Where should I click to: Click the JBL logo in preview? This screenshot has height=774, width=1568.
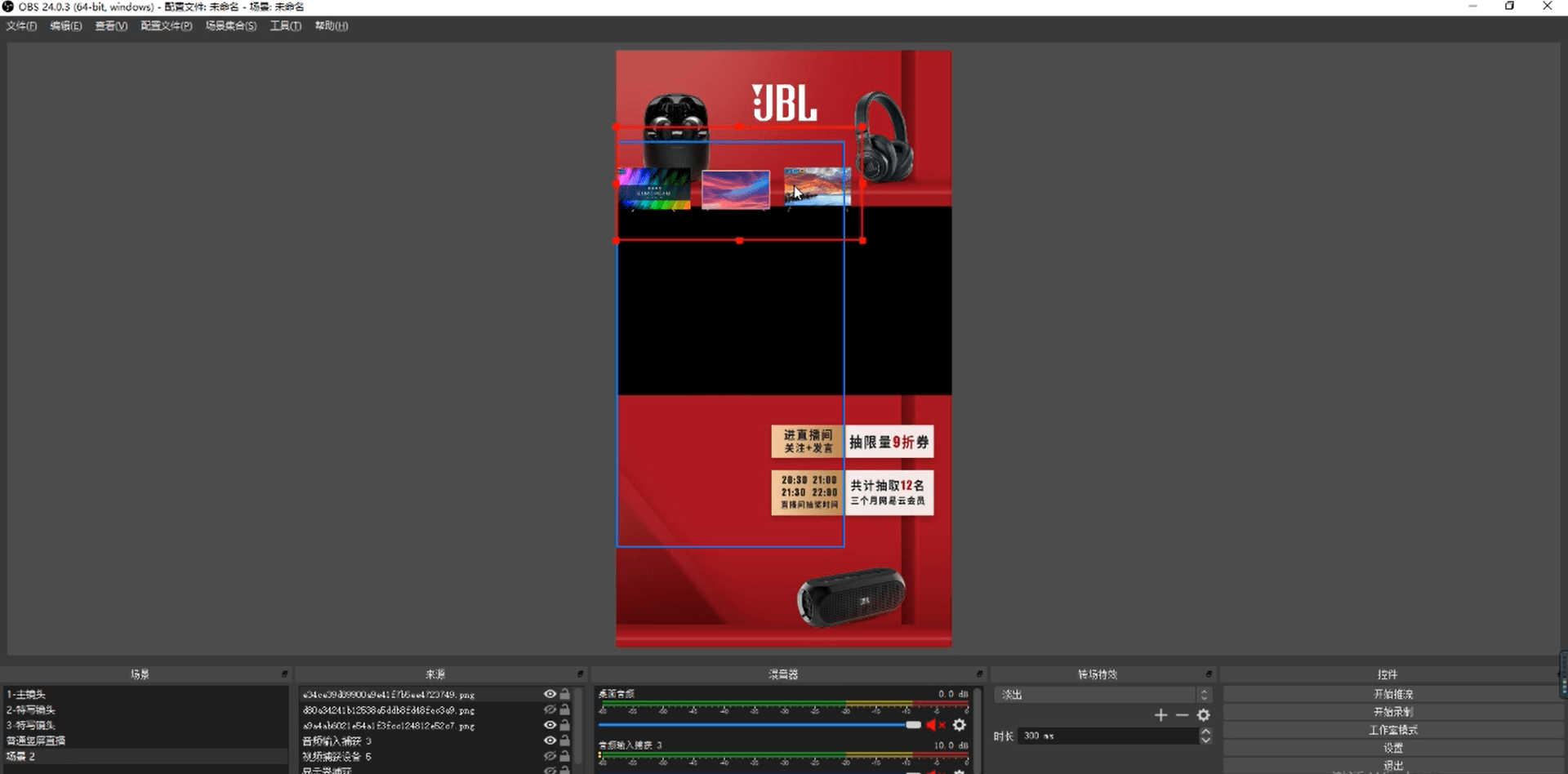[x=784, y=103]
